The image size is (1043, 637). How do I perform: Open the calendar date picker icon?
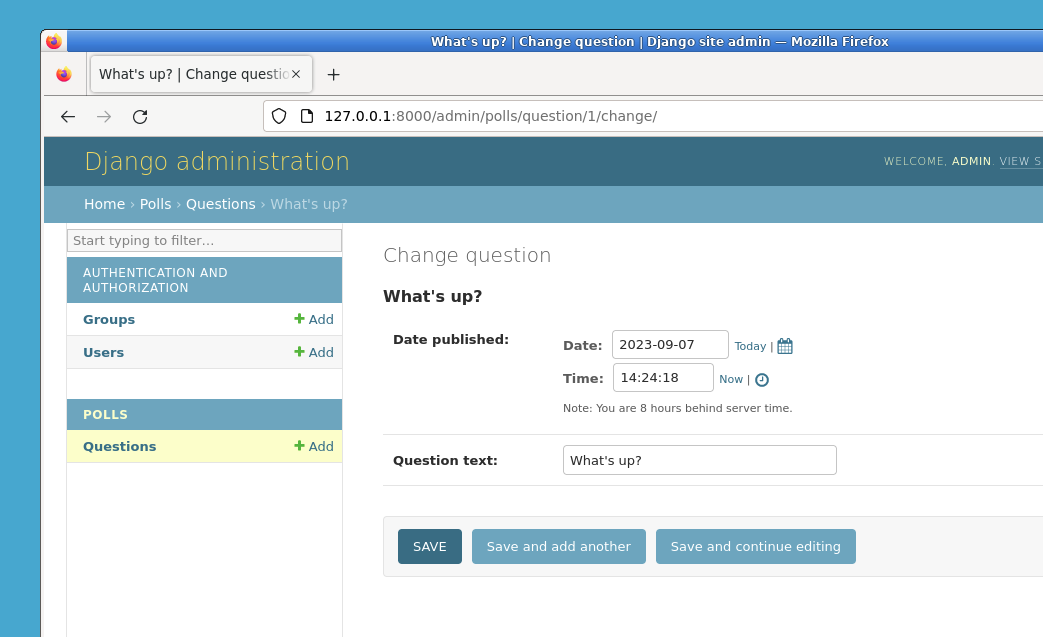click(784, 344)
